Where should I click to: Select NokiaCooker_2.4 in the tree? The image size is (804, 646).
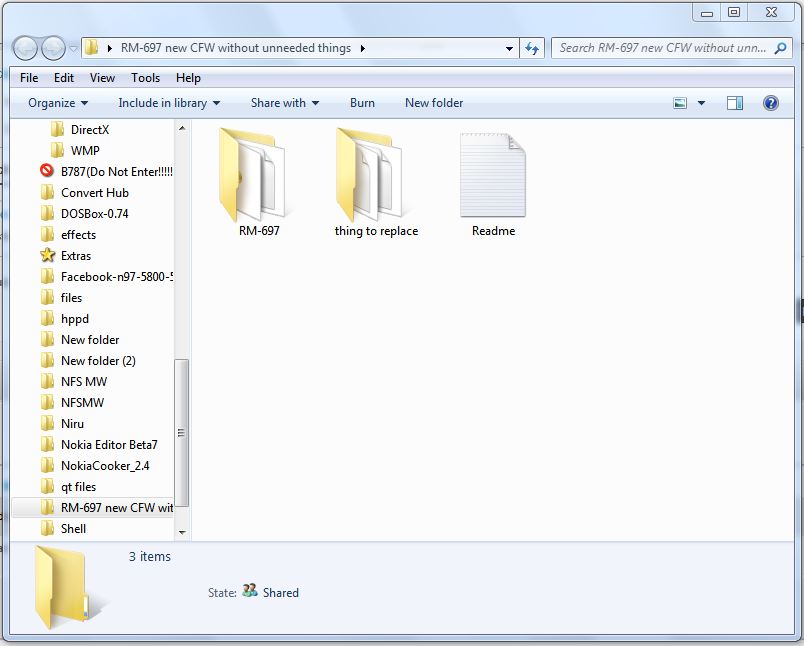[105, 466]
